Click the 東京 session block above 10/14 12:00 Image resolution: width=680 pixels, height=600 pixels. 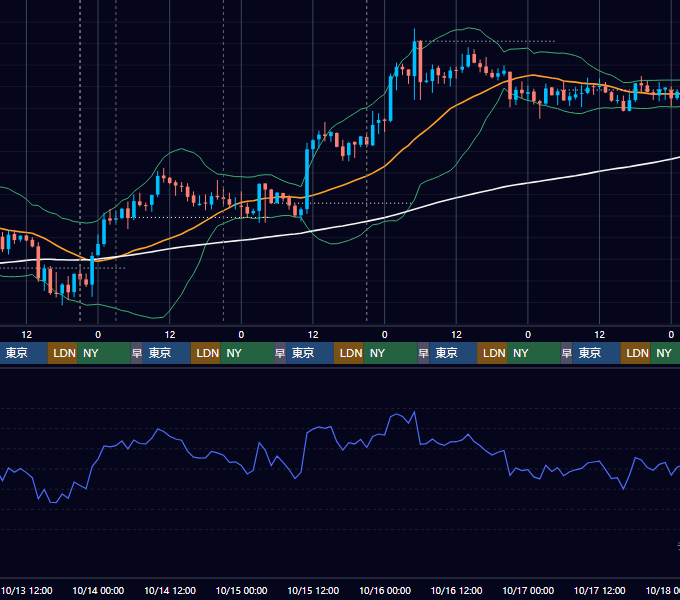point(167,353)
